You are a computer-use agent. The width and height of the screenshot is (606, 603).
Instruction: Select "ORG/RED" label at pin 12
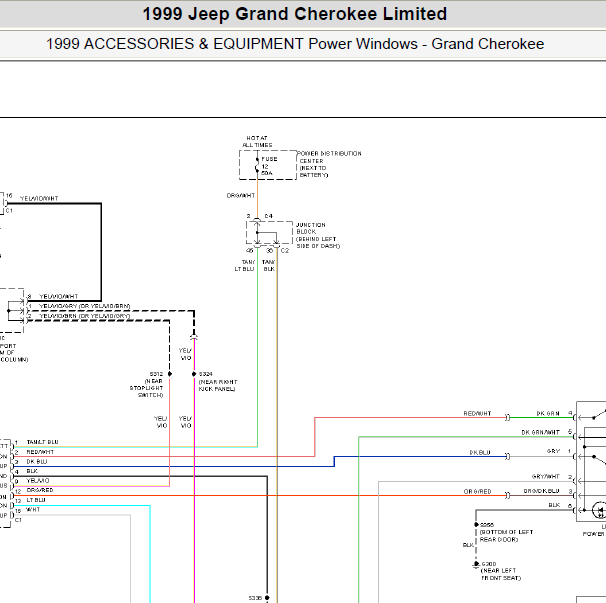(40, 490)
